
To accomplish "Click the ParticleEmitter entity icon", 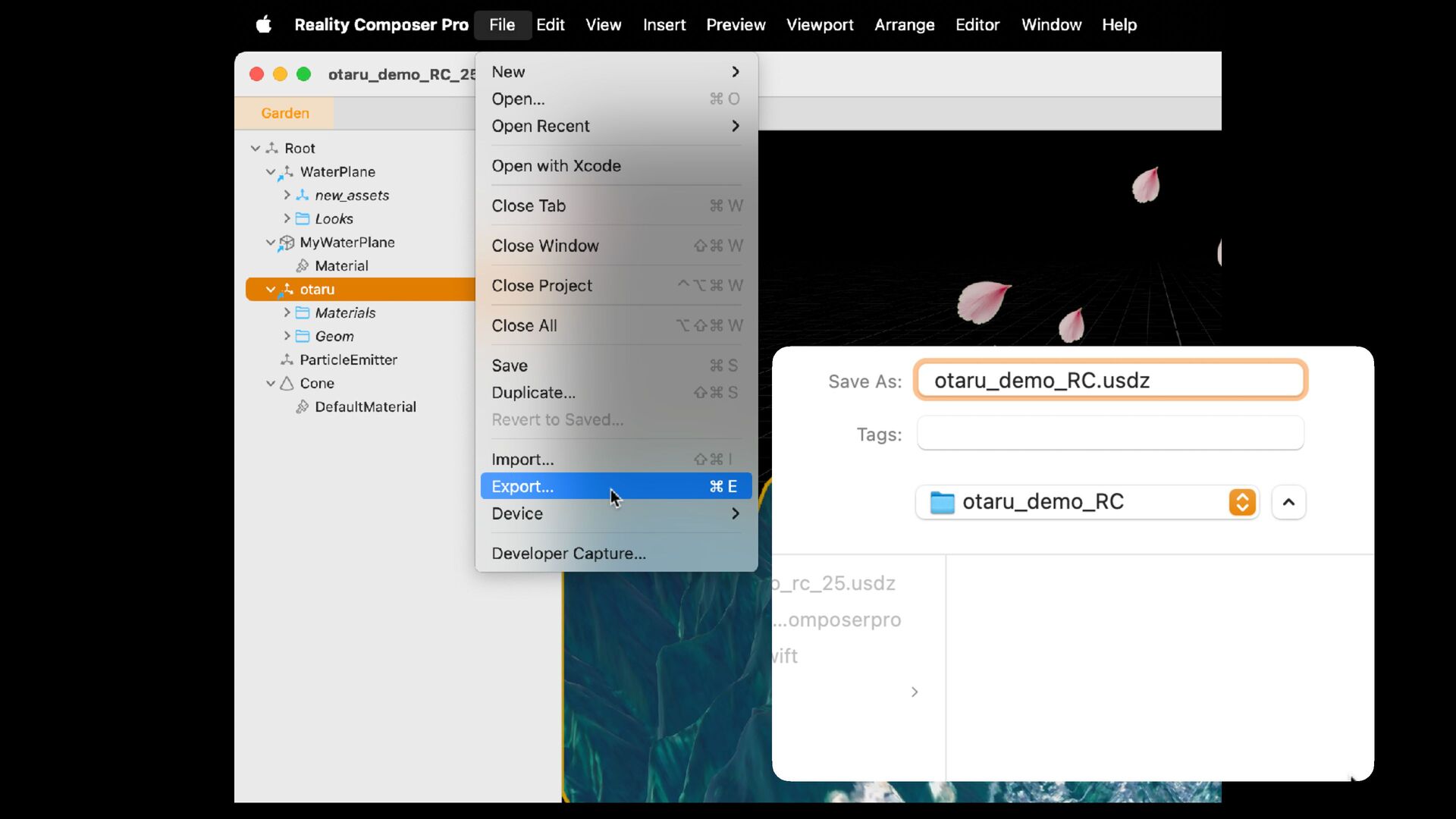I will pyautogui.click(x=287, y=359).
